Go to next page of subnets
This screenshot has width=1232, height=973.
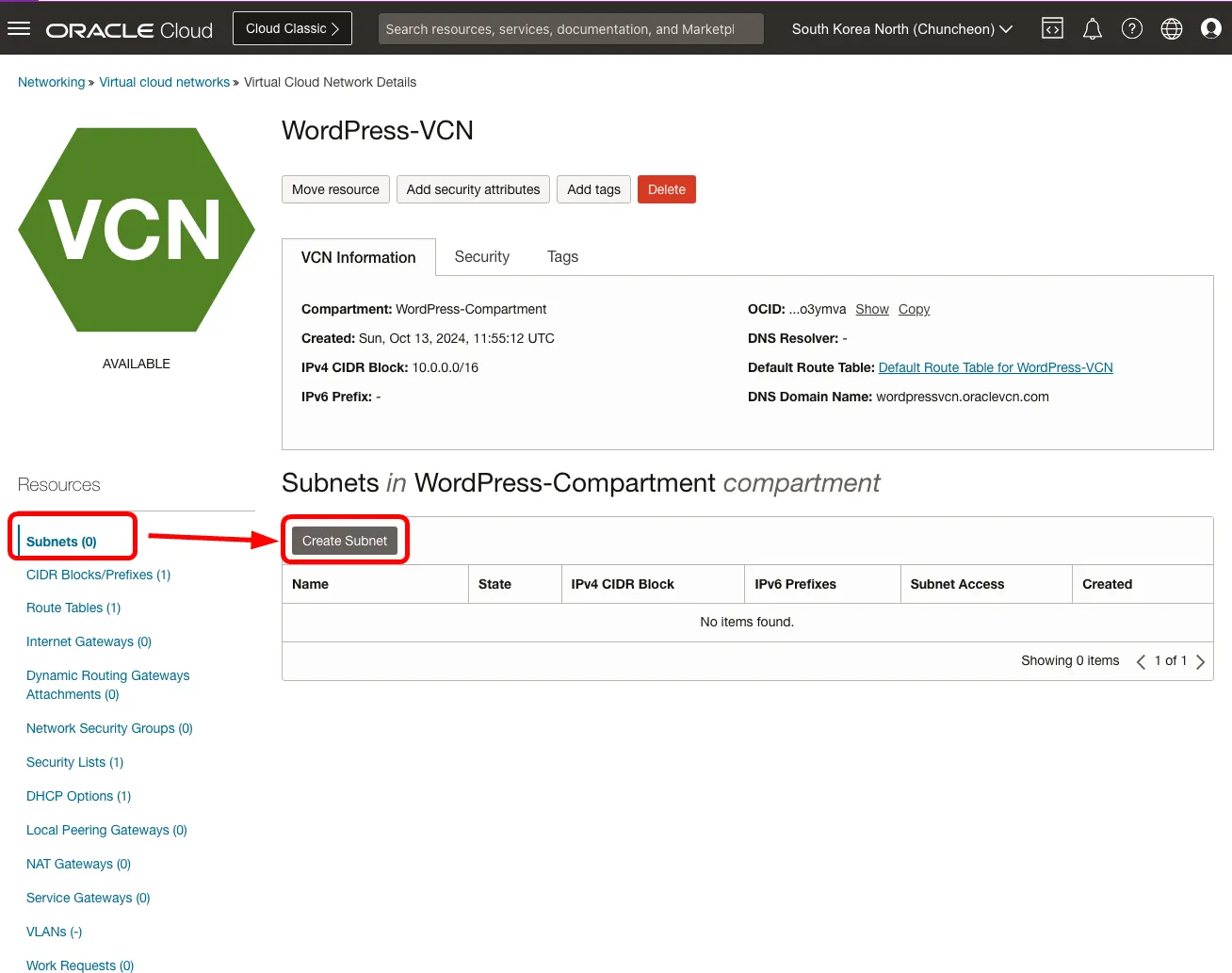(x=1200, y=661)
